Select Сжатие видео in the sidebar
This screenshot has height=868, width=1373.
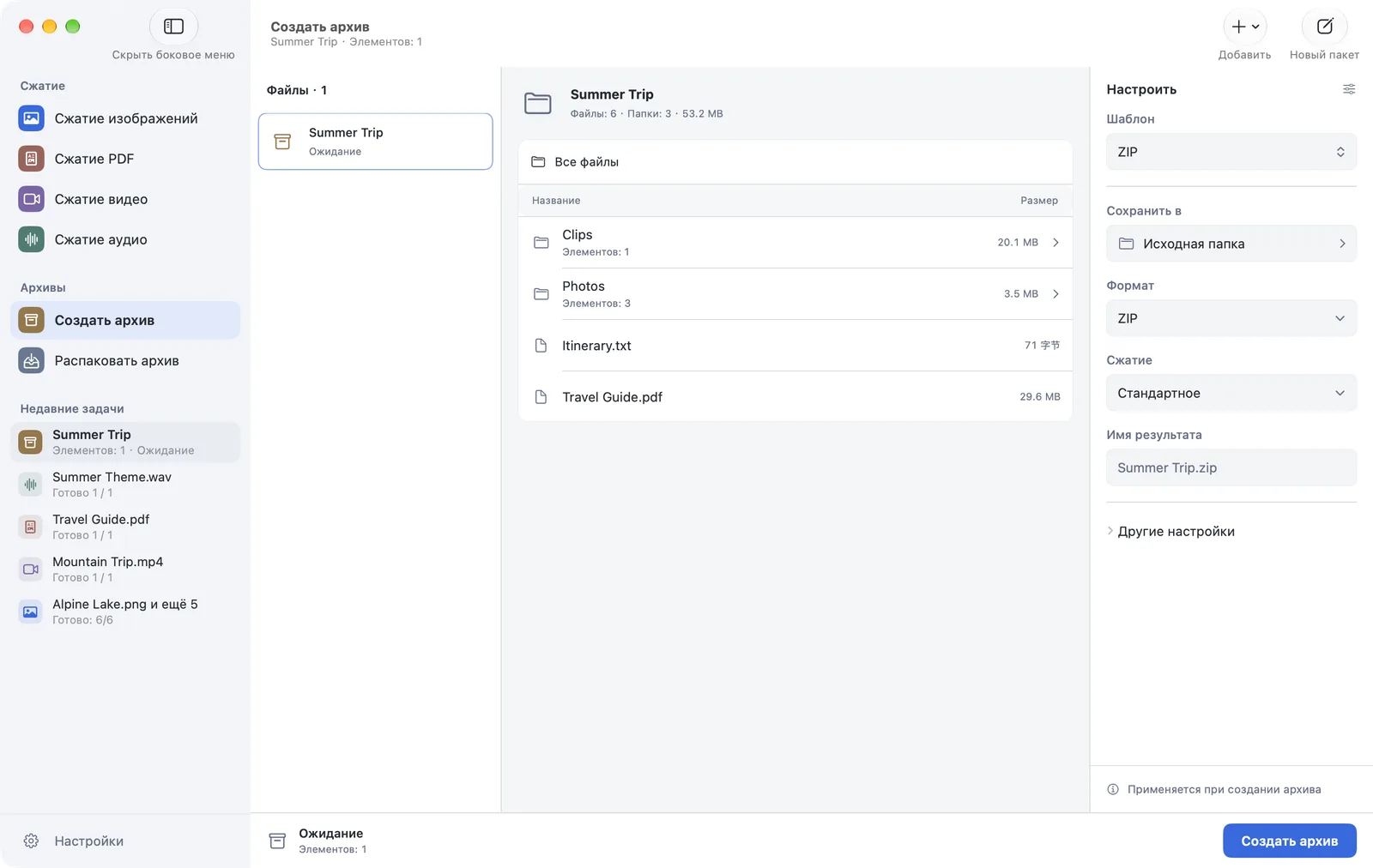pyautogui.click(x=125, y=199)
